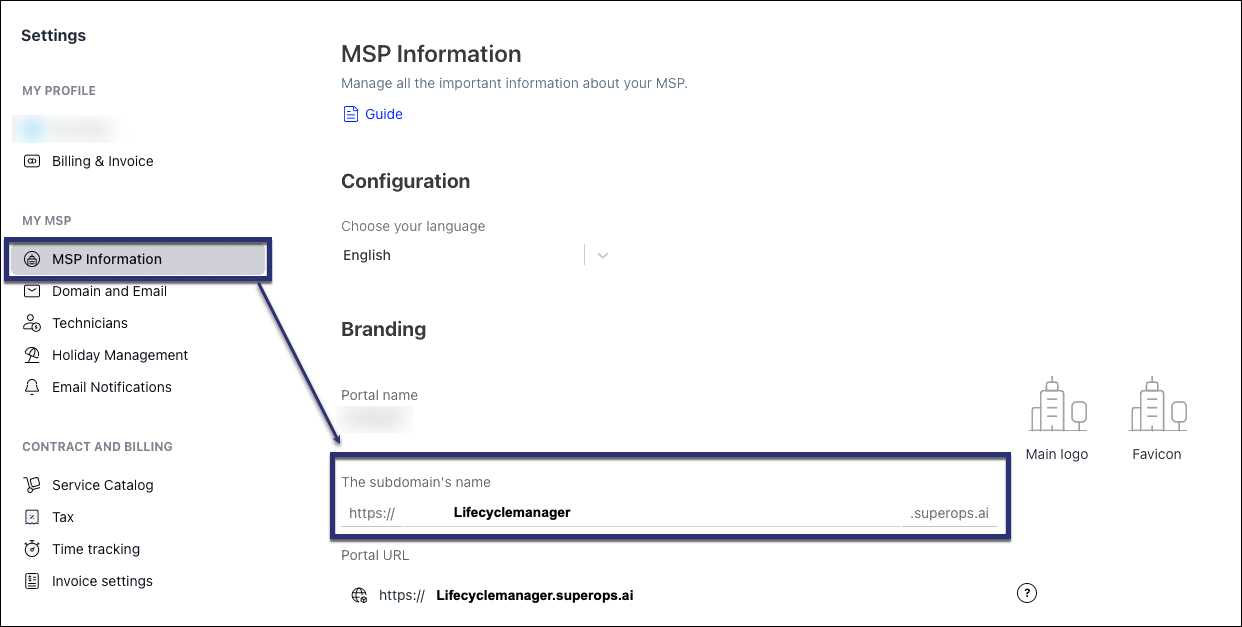Click the Technicians people icon
Viewport: 1242px width, 627px height.
(x=32, y=323)
